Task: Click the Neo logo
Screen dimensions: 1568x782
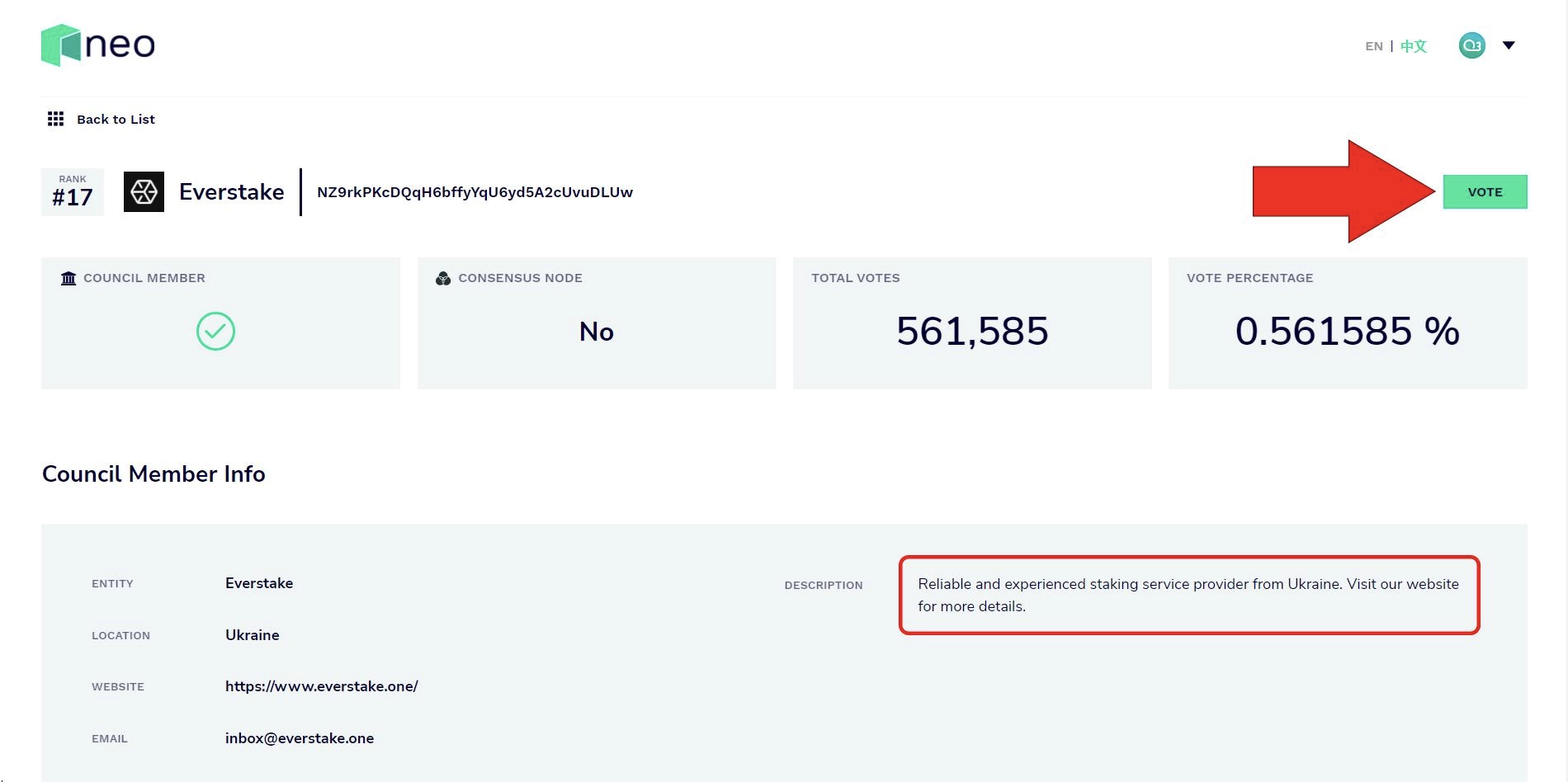Action: click(x=98, y=45)
